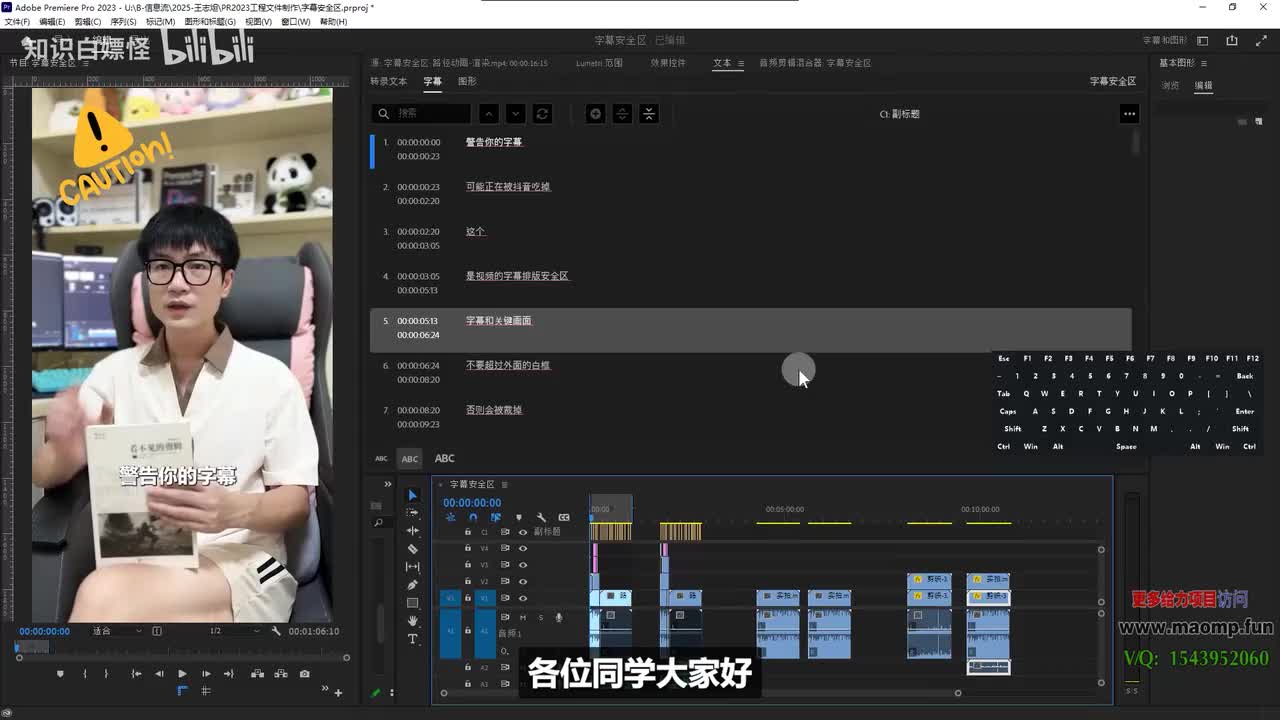The width and height of the screenshot is (1280, 720).
Task: Add marker in the timeline header
Action: 519,517
